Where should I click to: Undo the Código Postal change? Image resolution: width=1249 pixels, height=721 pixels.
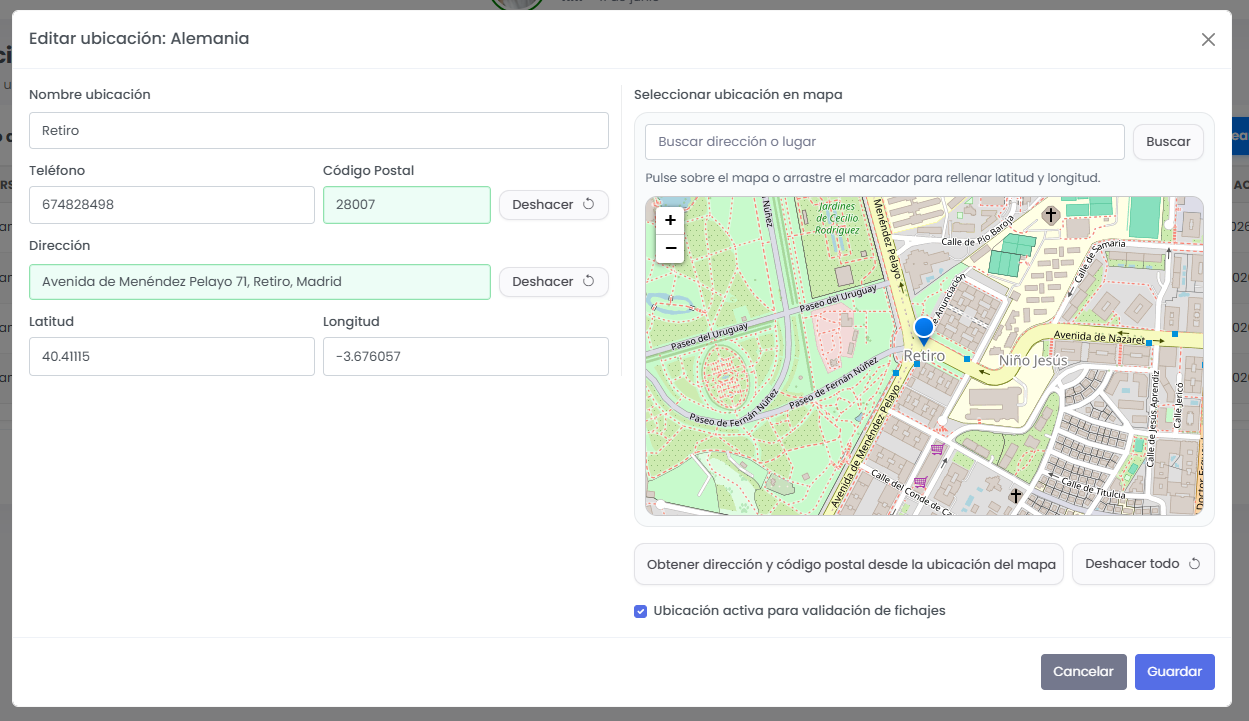pyautogui.click(x=553, y=205)
